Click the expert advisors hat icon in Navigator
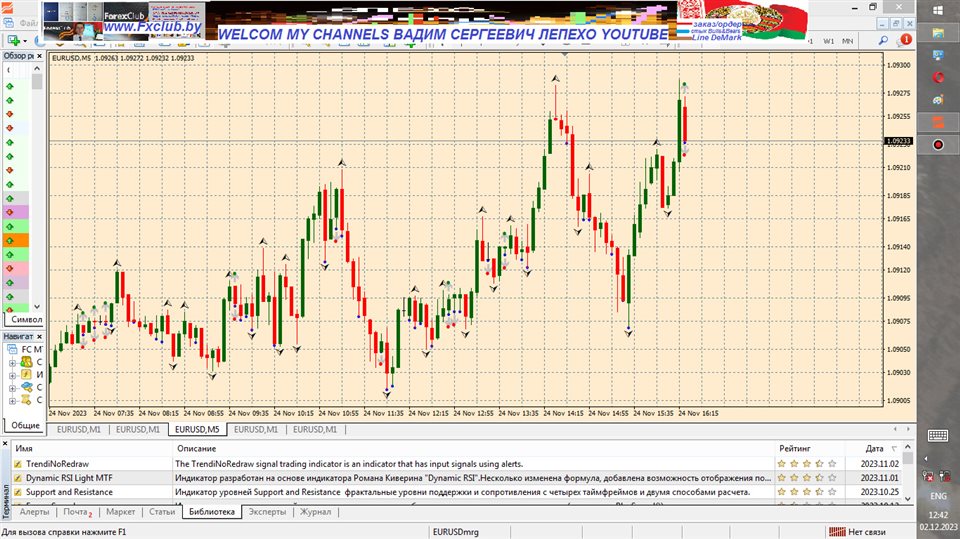 [26, 387]
